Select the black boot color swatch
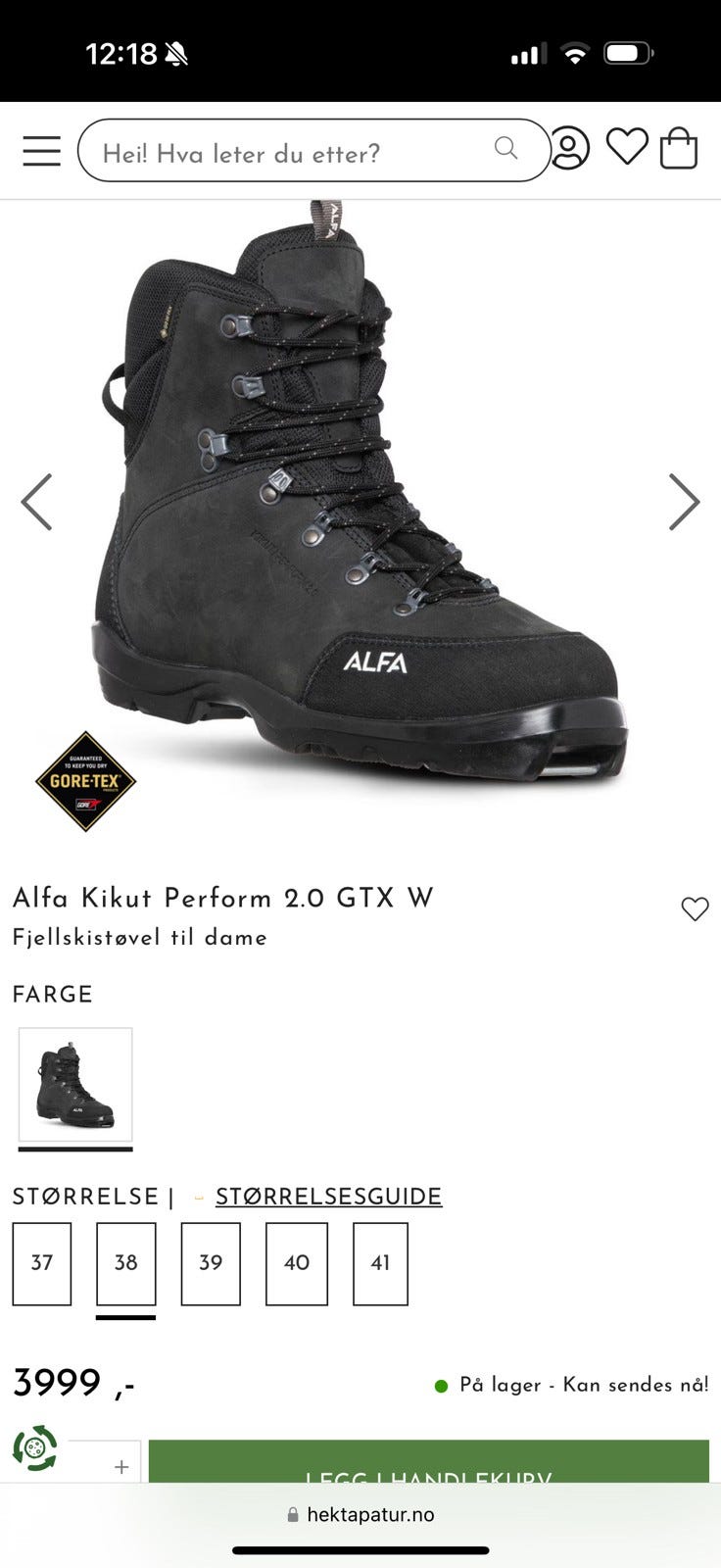Viewport: 721px width, 1568px height. pyautogui.click(x=75, y=1085)
